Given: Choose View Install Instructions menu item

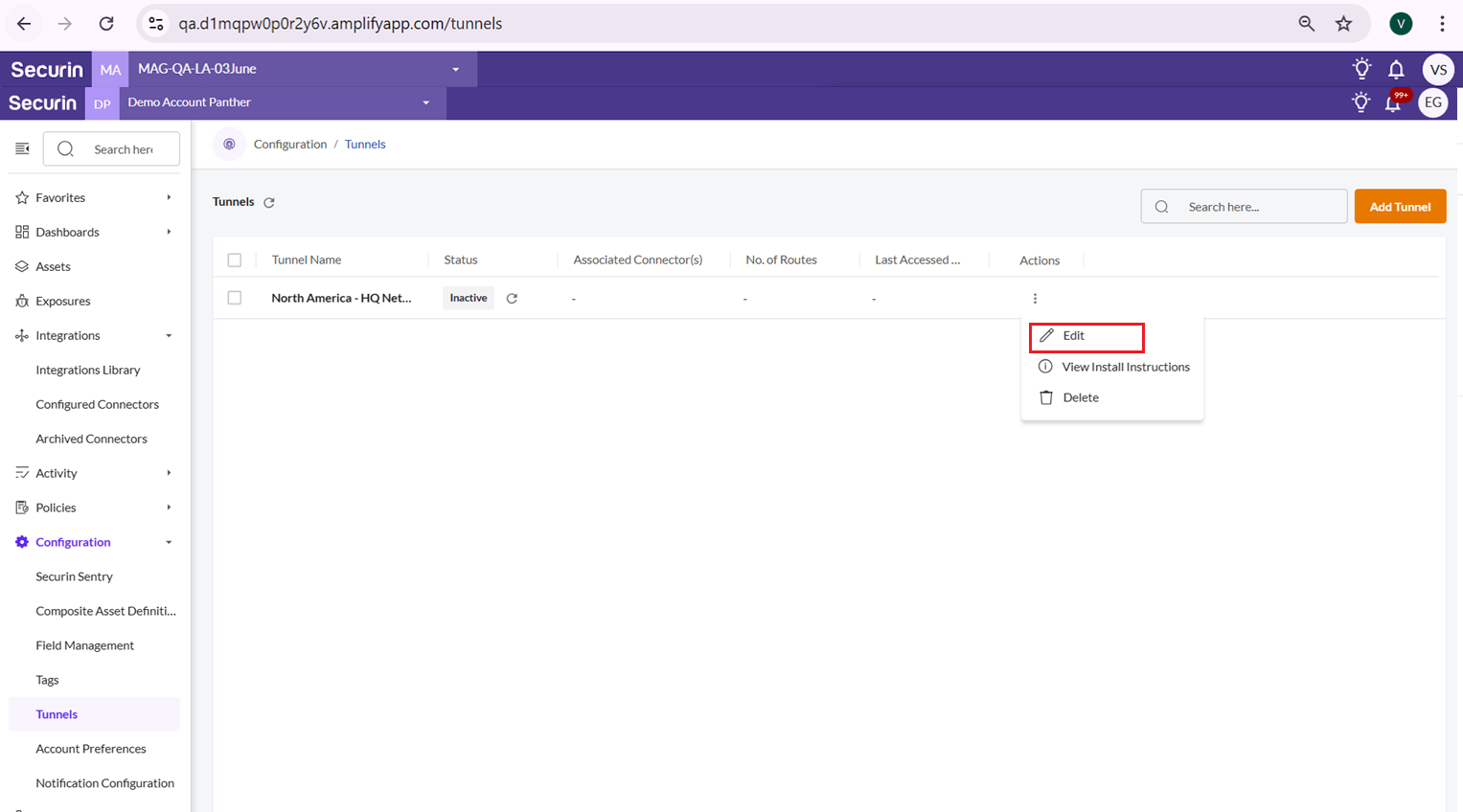Looking at the screenshot, I should (x=1112, y=367).
